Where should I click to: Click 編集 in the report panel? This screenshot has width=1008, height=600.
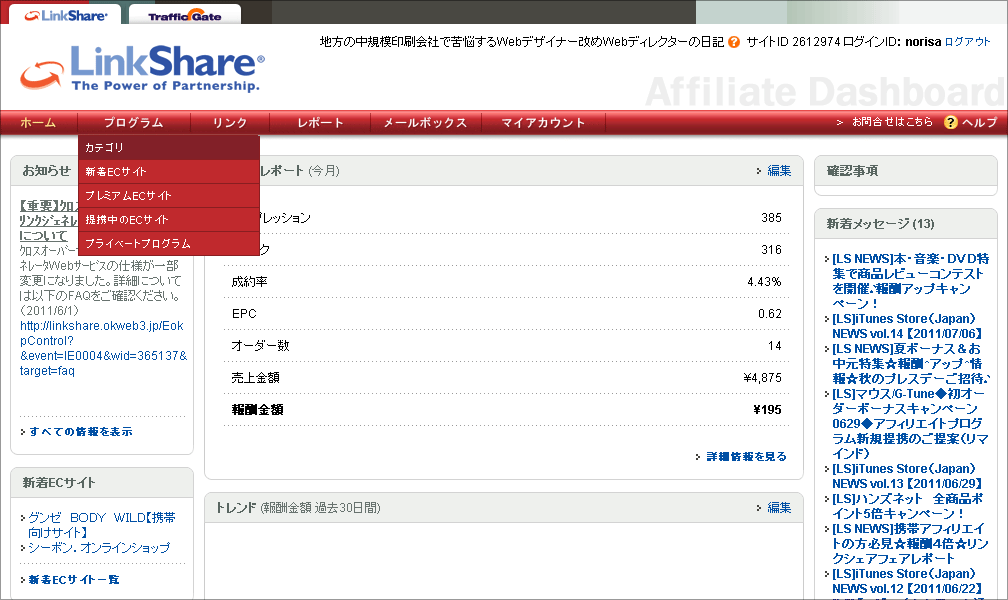point(779,170)
